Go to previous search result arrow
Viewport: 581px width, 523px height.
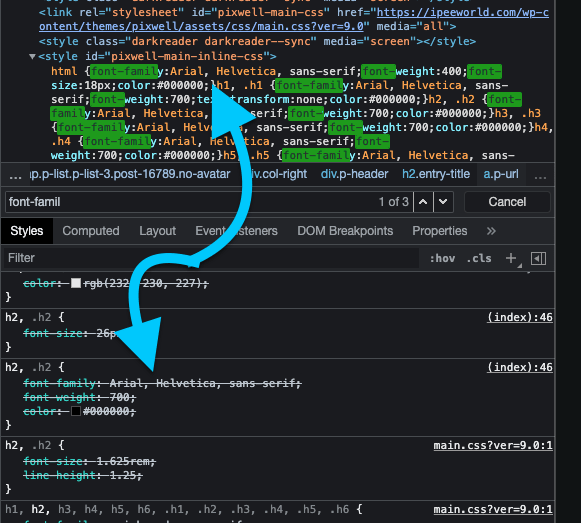point(423,202)
